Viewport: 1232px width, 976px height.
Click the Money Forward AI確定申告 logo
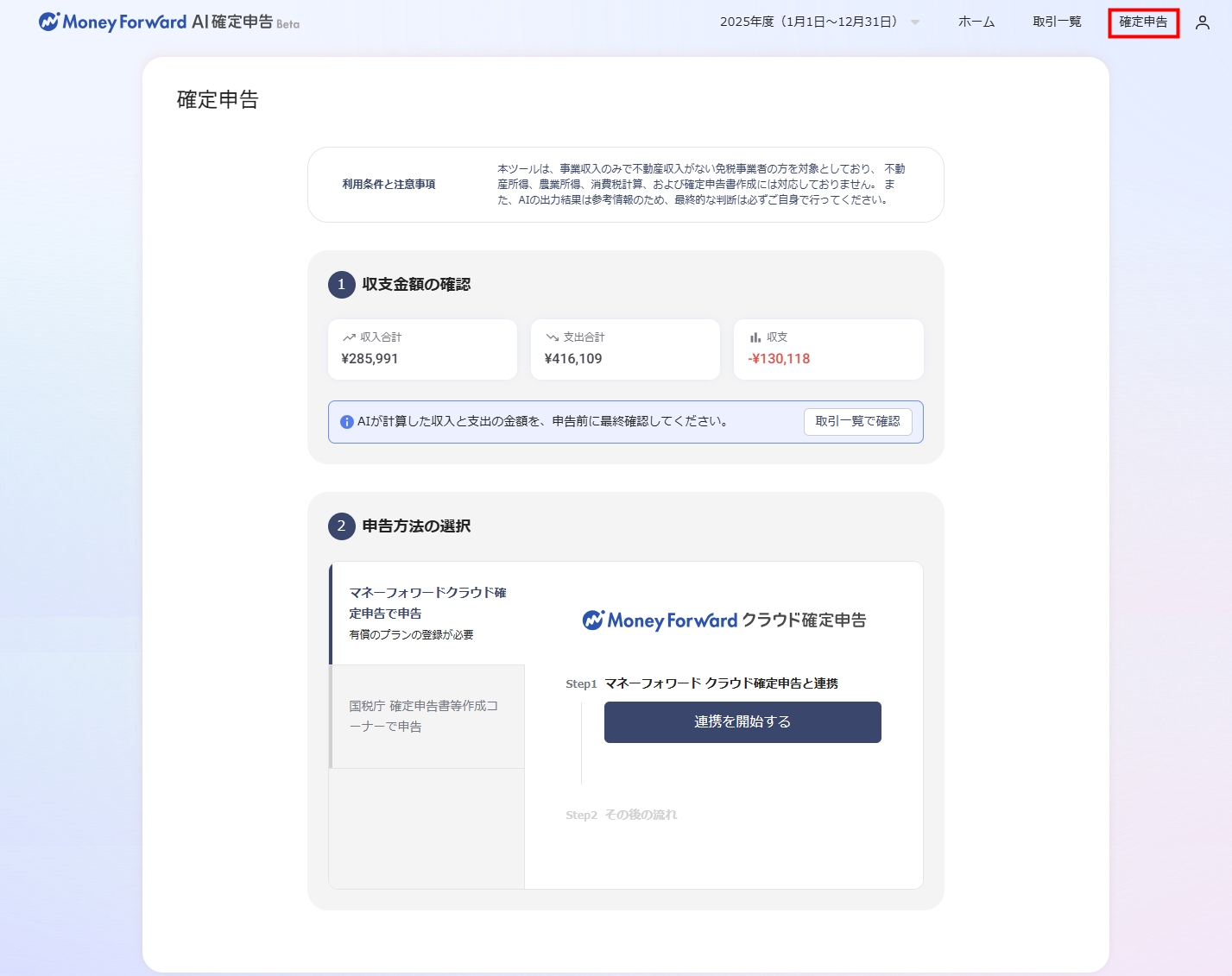(168, 22)
